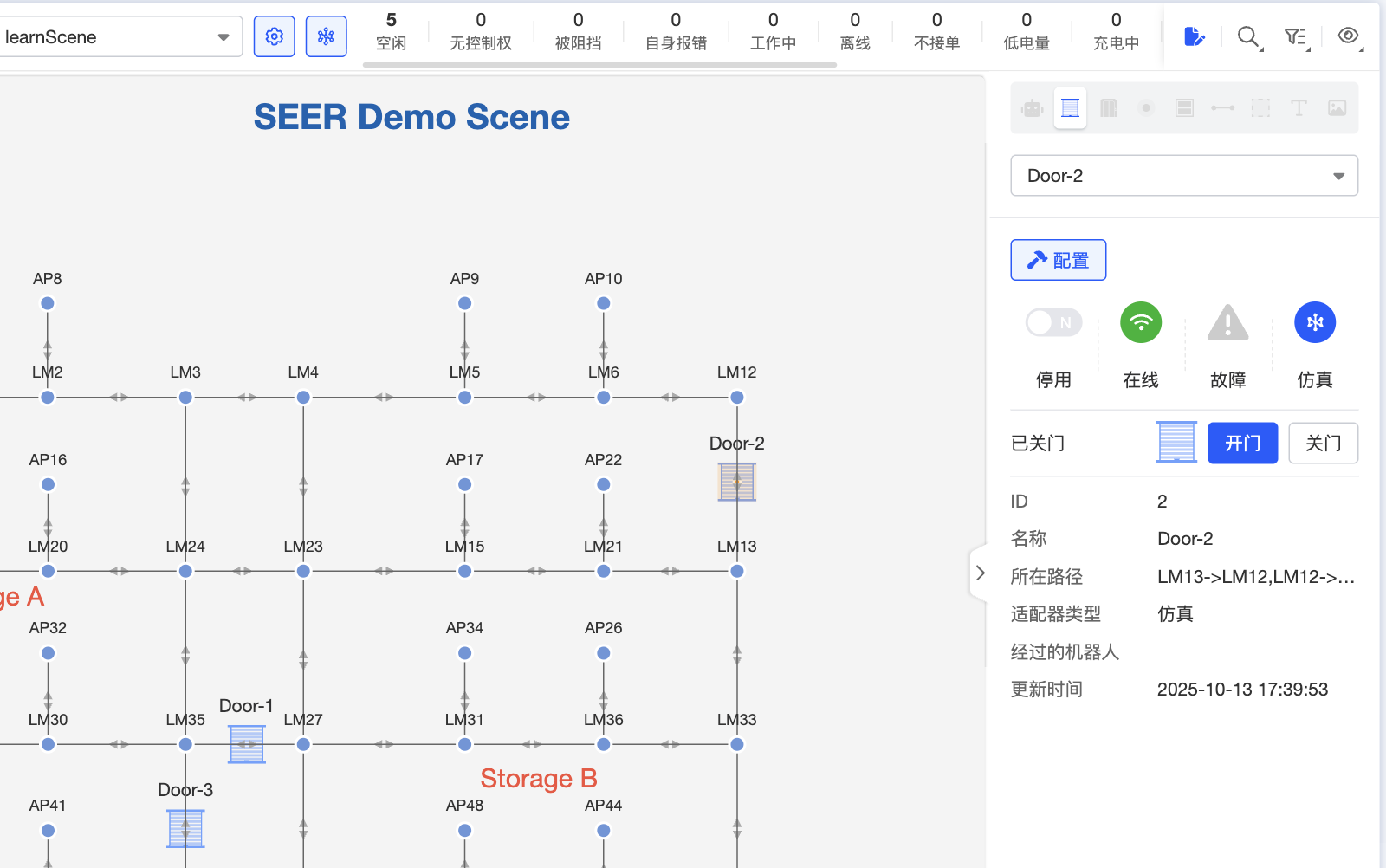Click the 配置 configure button
This screenshot has width=1386, height=868.
1058,260
